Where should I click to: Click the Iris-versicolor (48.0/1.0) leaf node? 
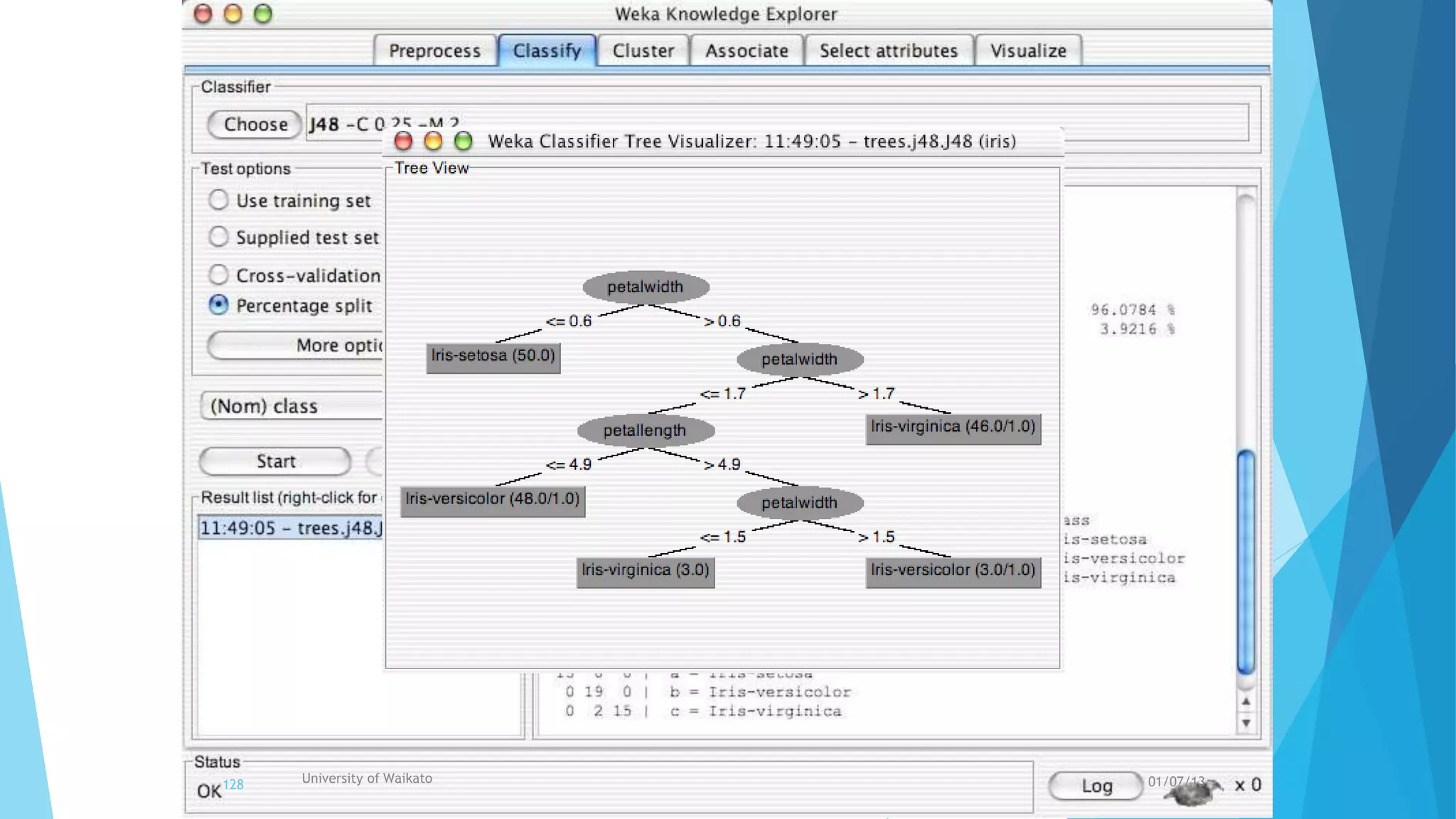(492, 500)
